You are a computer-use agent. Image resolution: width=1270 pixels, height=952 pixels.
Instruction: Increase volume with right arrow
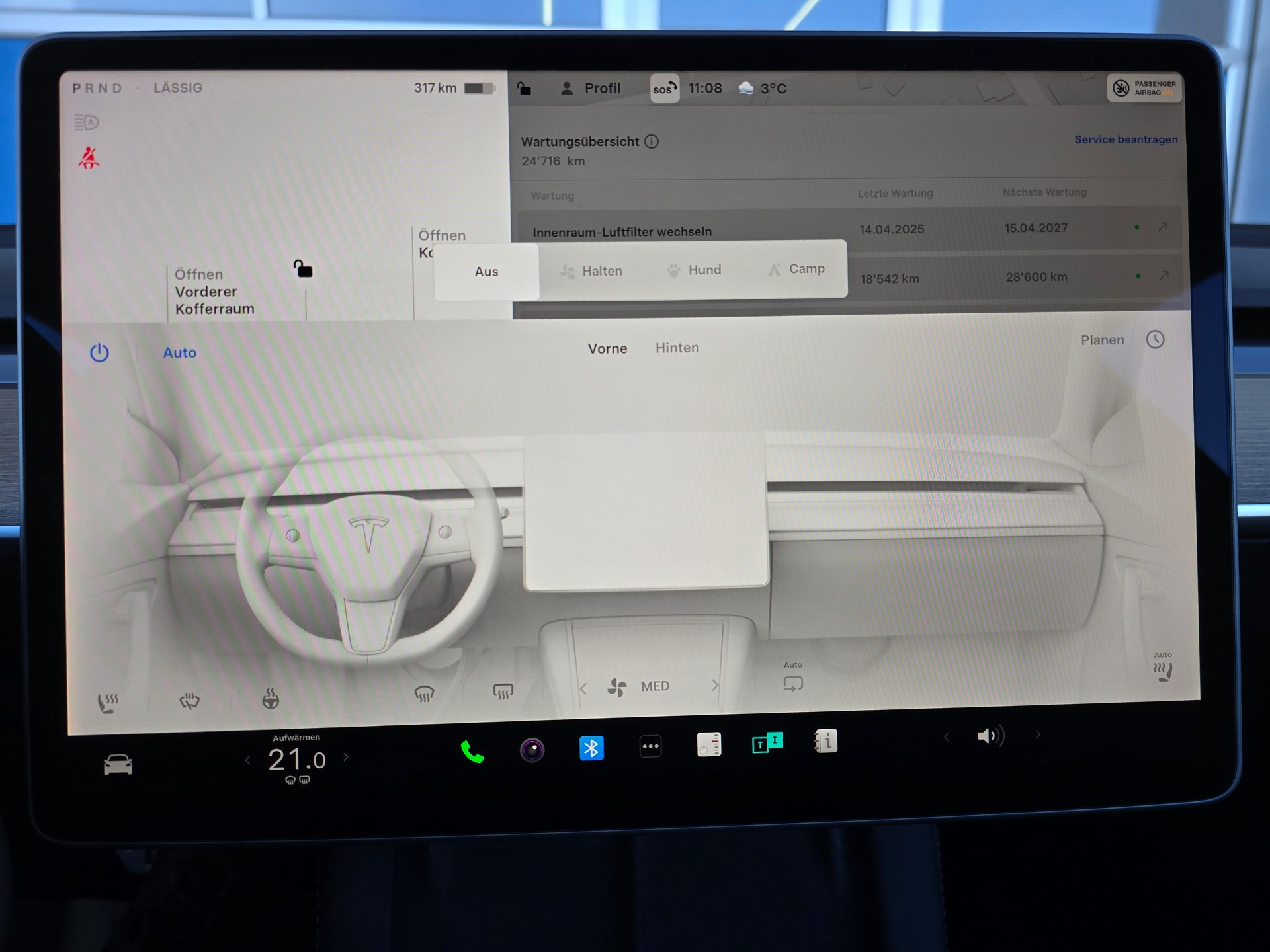(x=1038, y=734)
